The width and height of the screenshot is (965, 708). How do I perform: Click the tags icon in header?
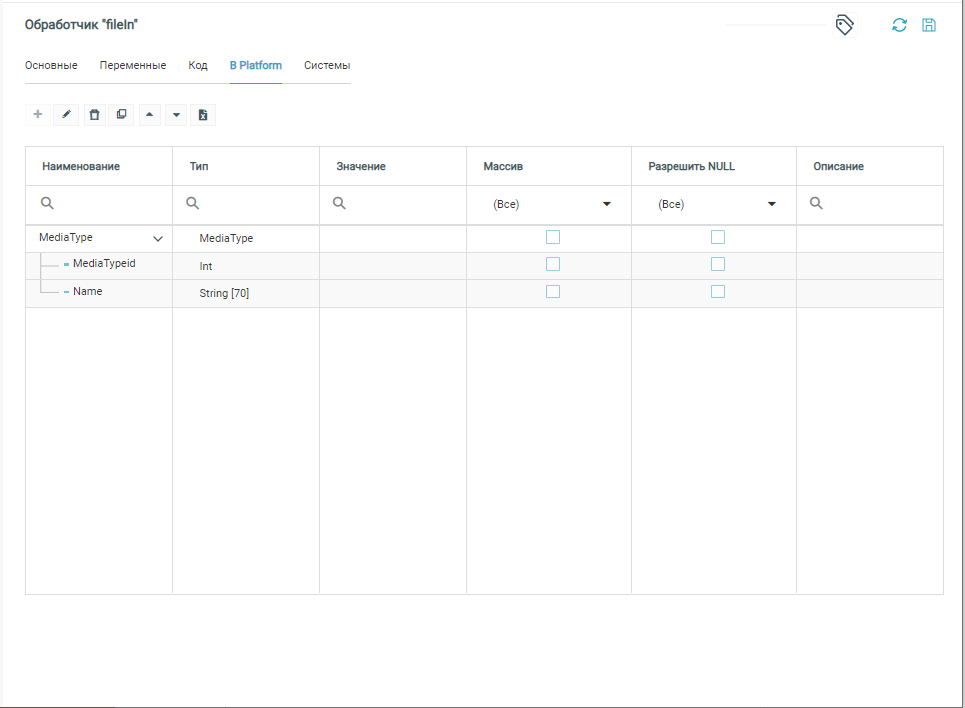tap(844, 25)
